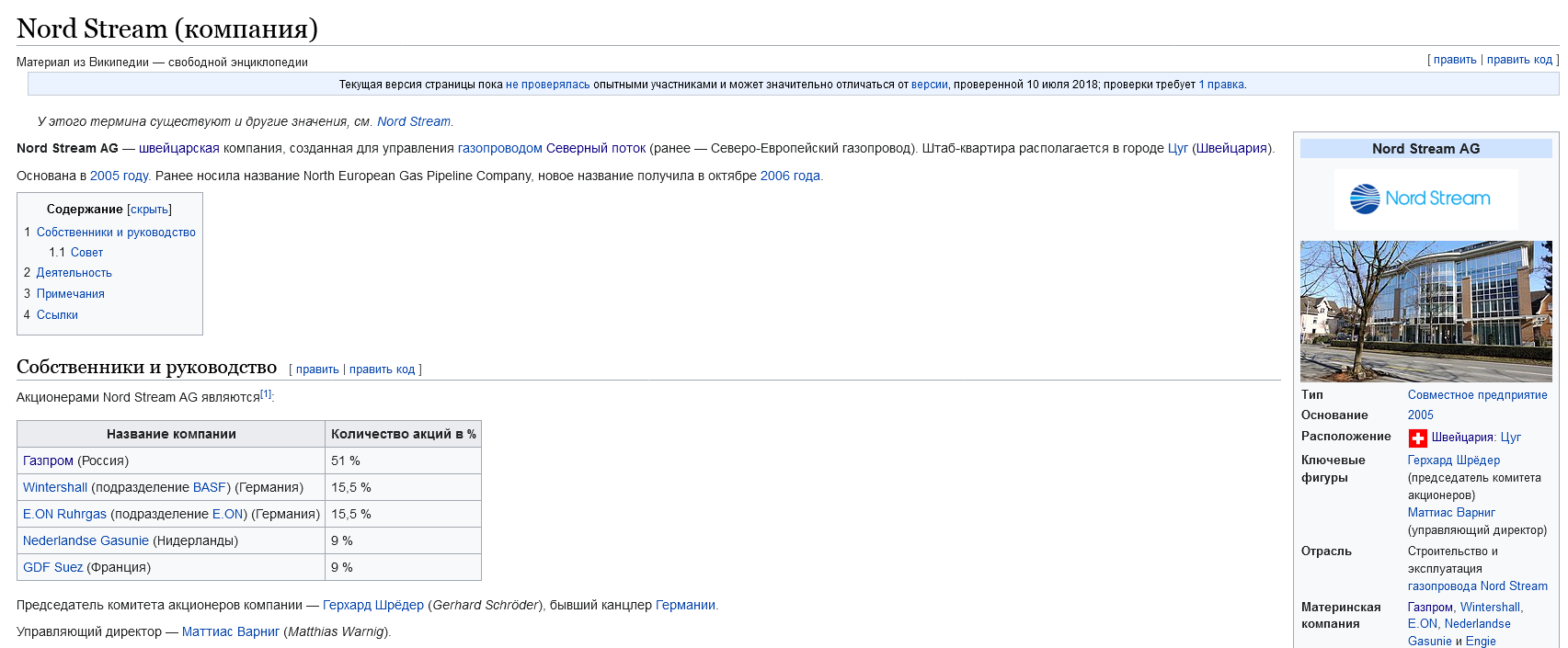
Task: Open GDF Suez link in table
Action: (x=52, y=567)
